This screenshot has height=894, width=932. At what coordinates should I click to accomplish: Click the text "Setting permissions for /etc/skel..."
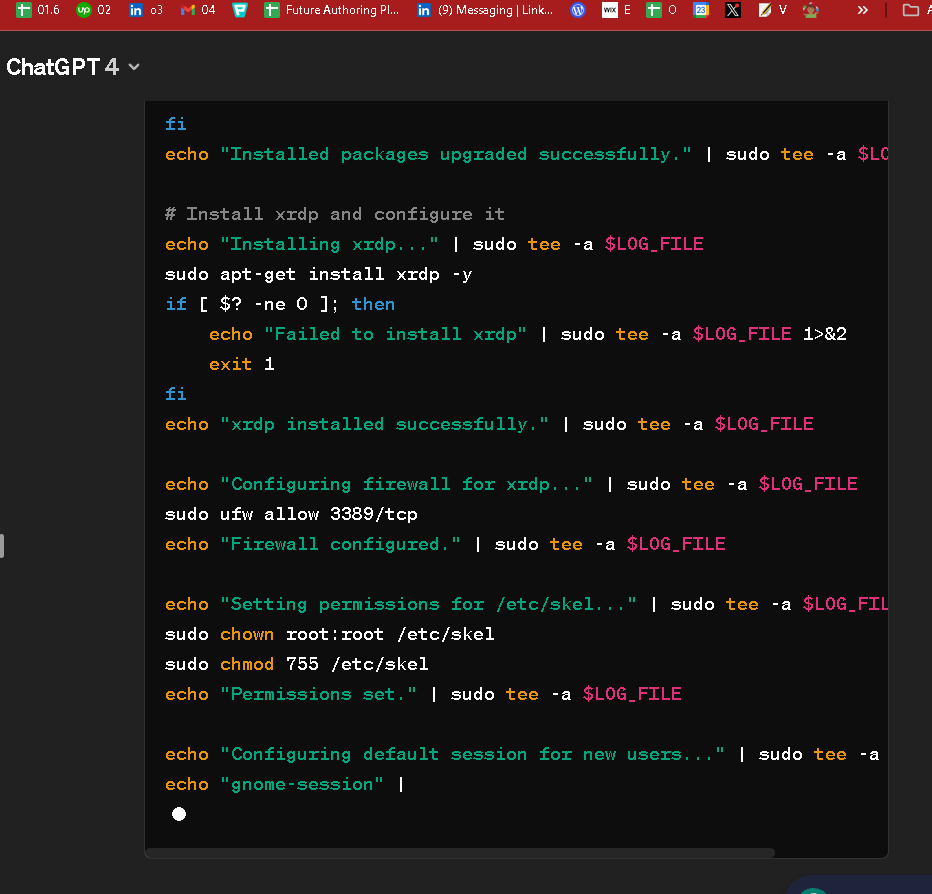pyautogui.click(x=428, y=604)
